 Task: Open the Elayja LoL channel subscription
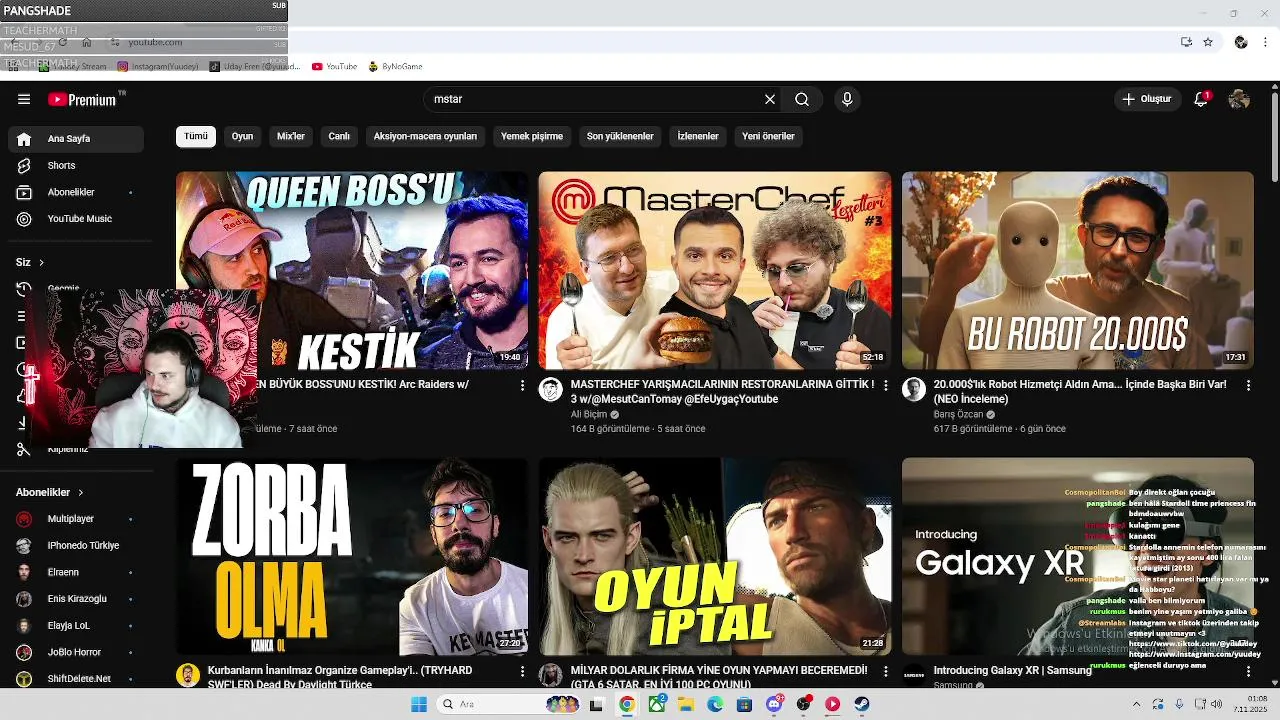tap(76, 626)
